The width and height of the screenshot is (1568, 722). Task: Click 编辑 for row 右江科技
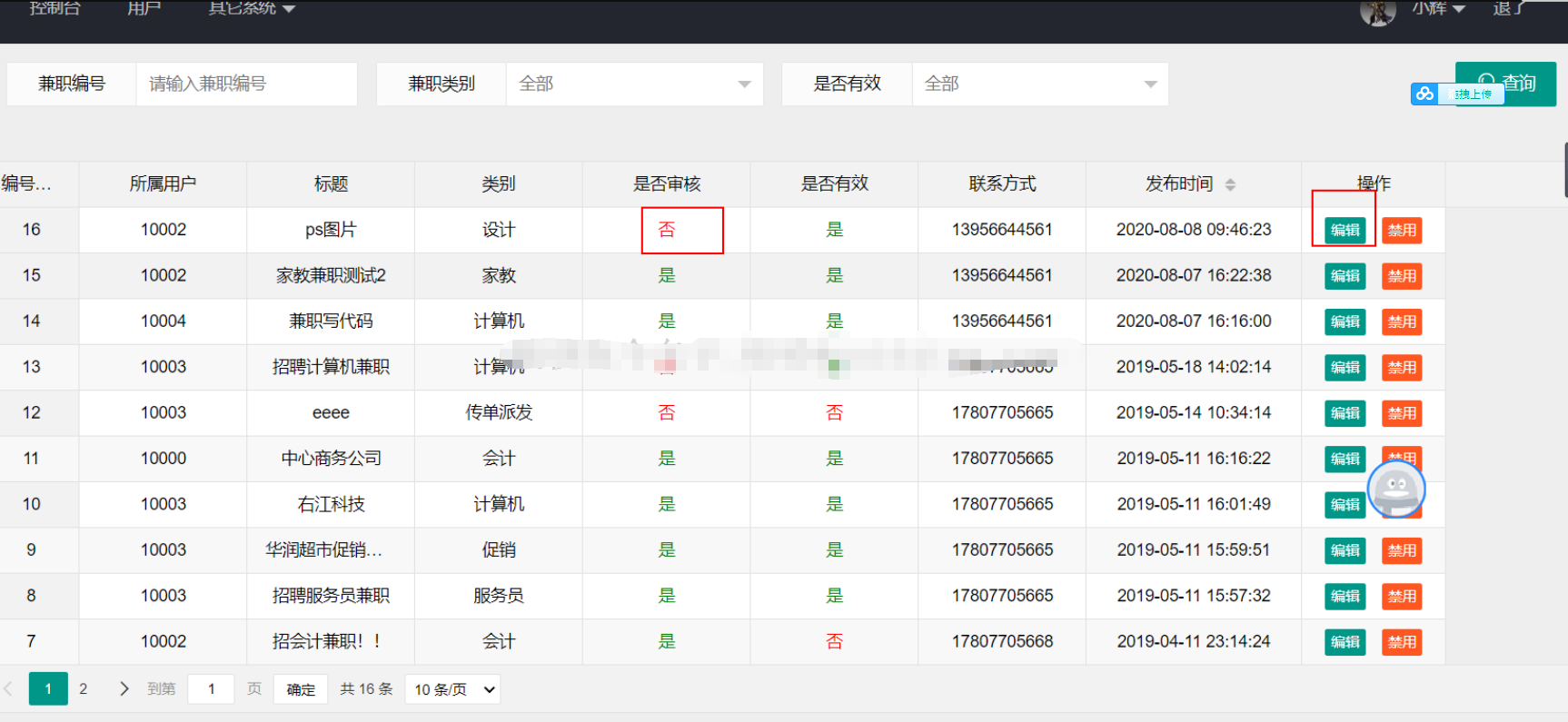[x=1345, y=505]
